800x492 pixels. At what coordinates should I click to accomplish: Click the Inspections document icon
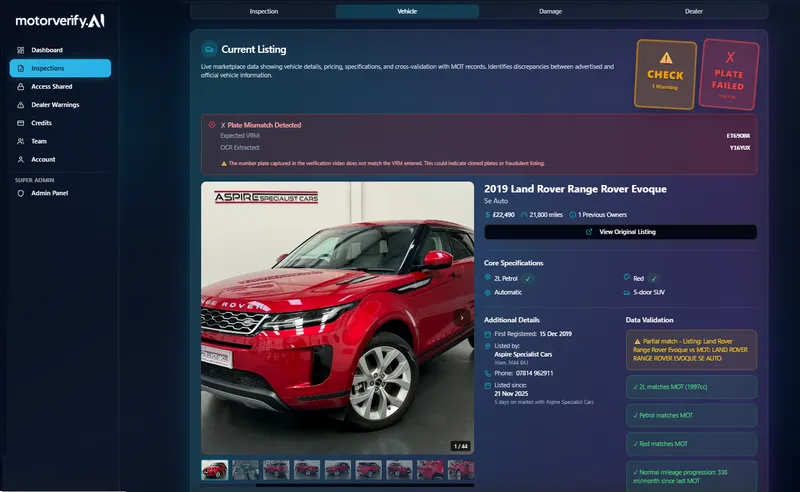point(20,68)
